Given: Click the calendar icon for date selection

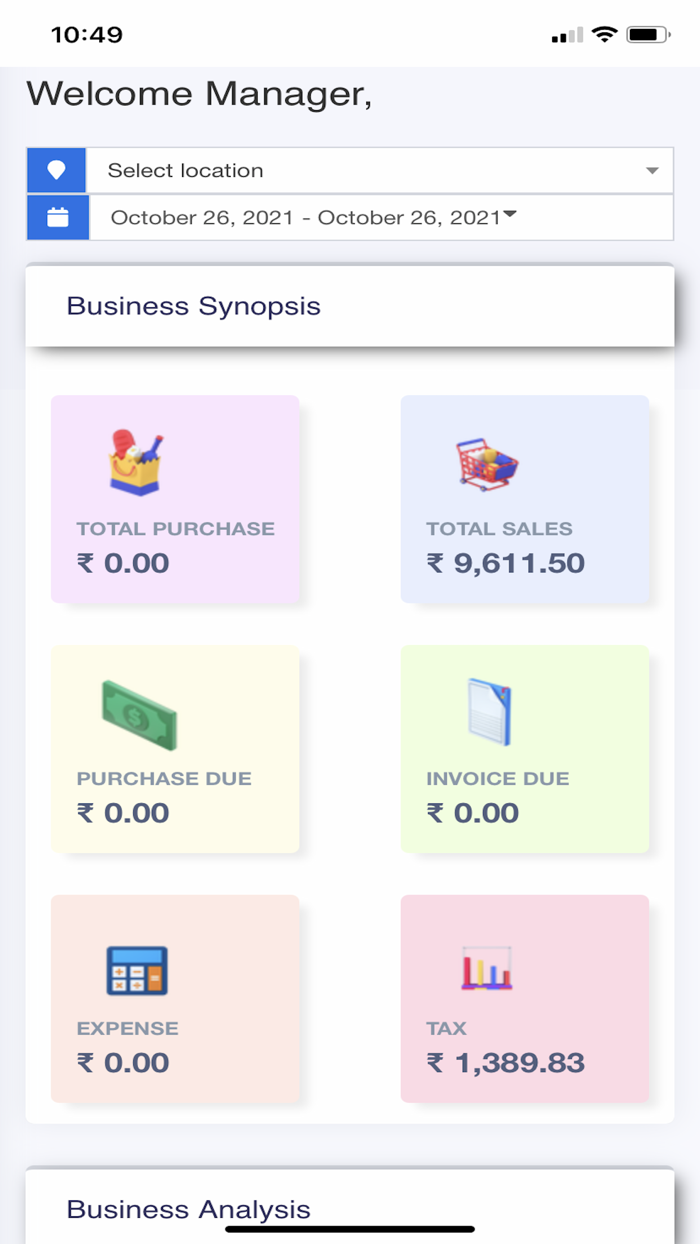Looking at the screenshot, I should click(x=56, y=216).
